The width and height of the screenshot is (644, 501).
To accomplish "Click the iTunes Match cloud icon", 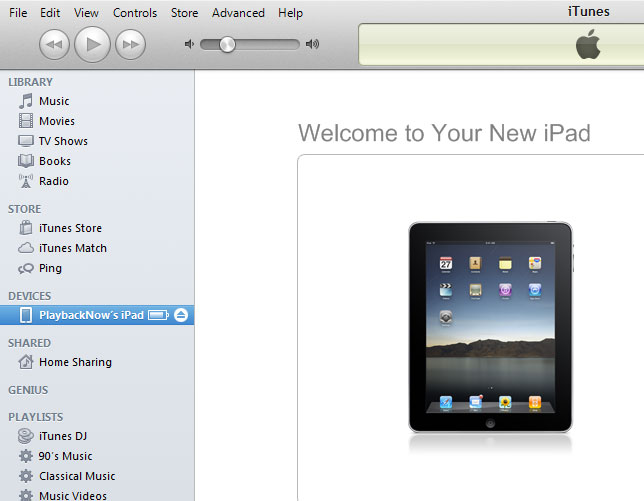I will 25,248.
